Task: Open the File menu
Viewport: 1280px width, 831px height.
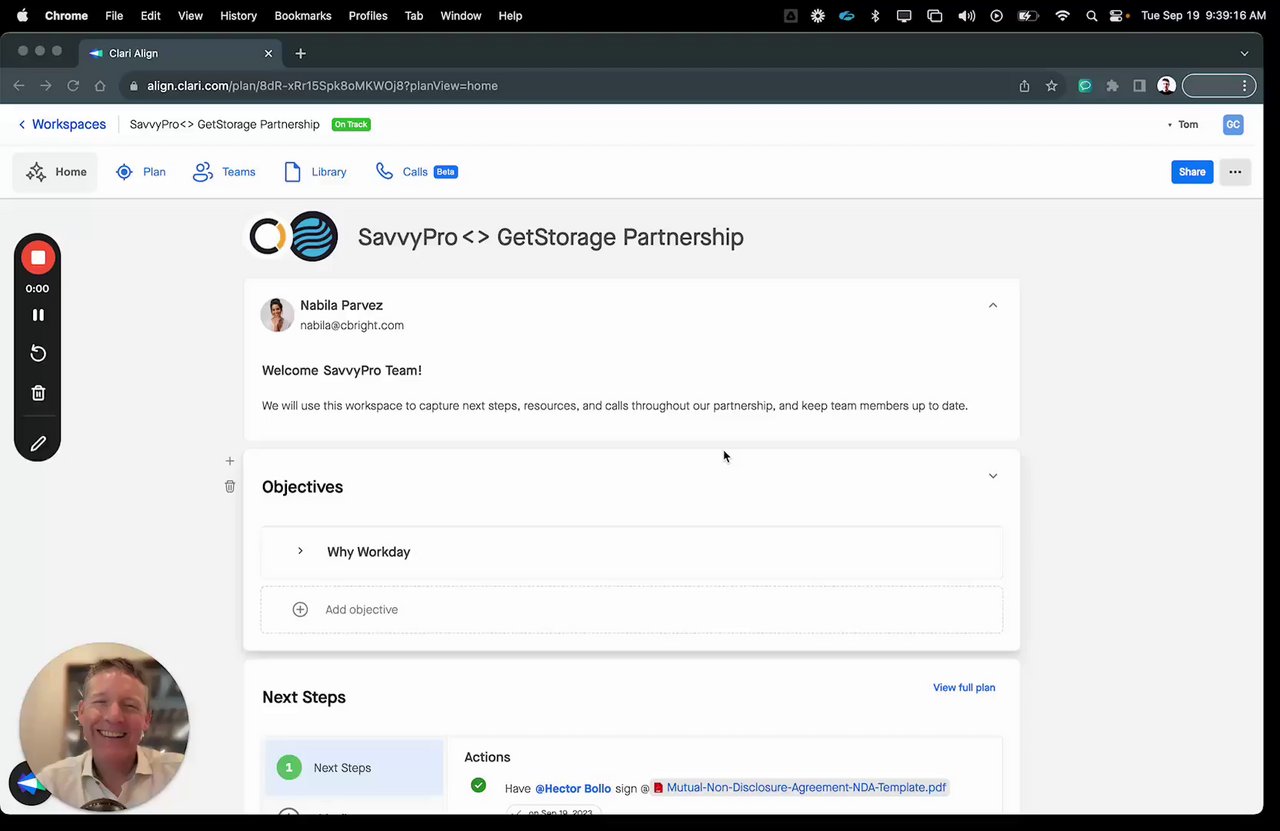Action: click(x=114, y=15)
